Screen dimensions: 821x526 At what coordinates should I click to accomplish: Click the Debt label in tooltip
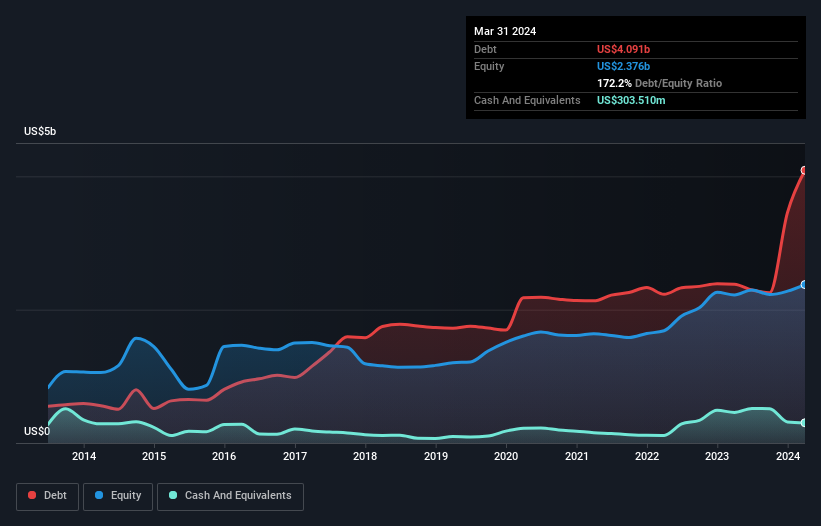pyautogui.click(x=485, y=49)
